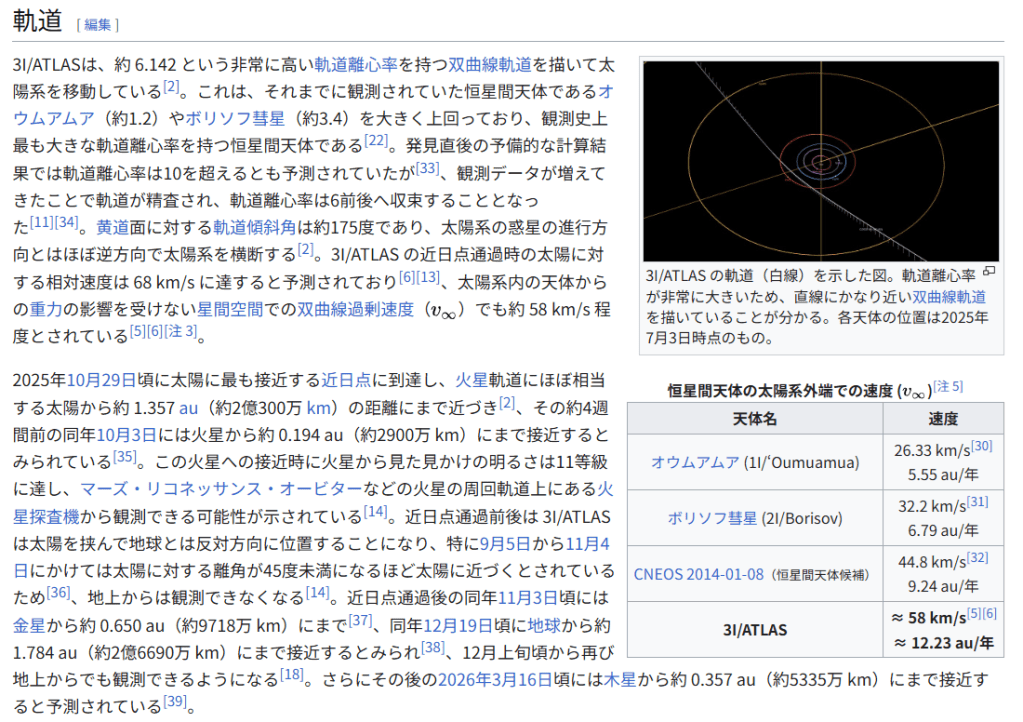Open the 軌道傾斜角 link

(252, 227)
